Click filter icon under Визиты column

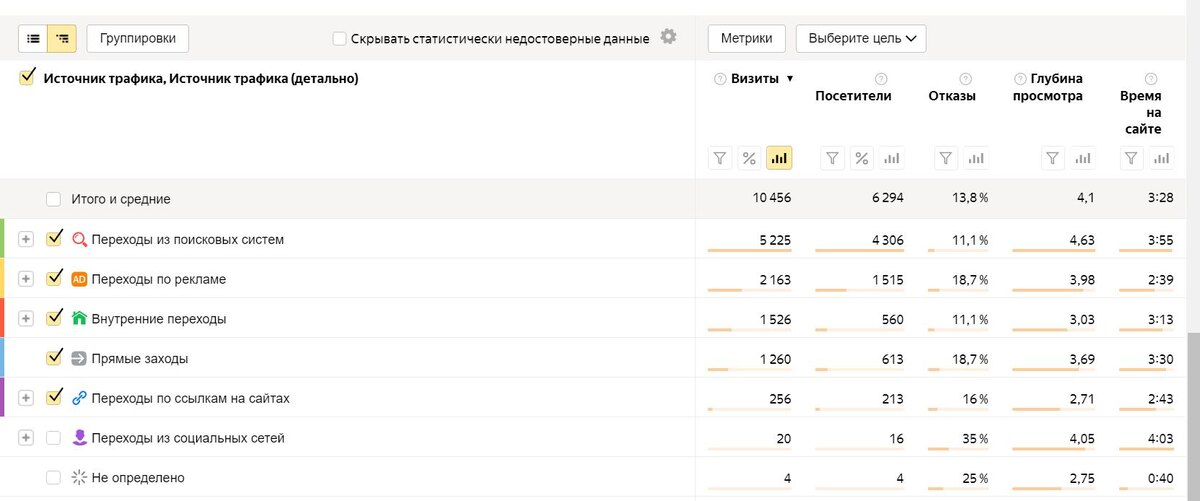click(720, 158)
